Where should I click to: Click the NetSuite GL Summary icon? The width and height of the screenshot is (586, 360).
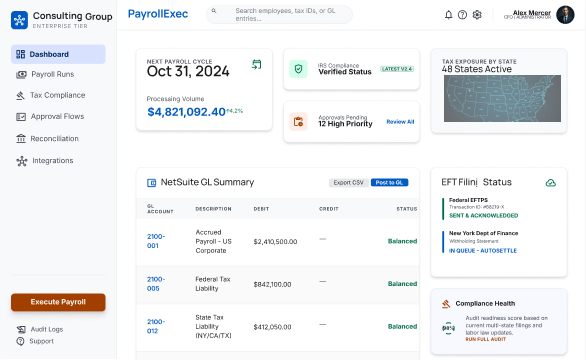coord(151,183)
